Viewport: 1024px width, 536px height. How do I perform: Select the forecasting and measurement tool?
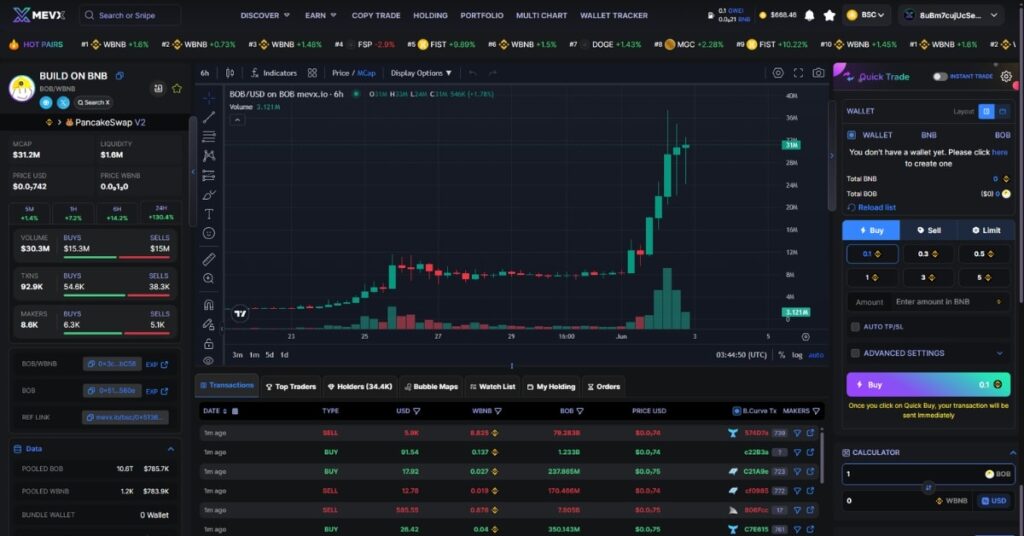click(208, 175)
